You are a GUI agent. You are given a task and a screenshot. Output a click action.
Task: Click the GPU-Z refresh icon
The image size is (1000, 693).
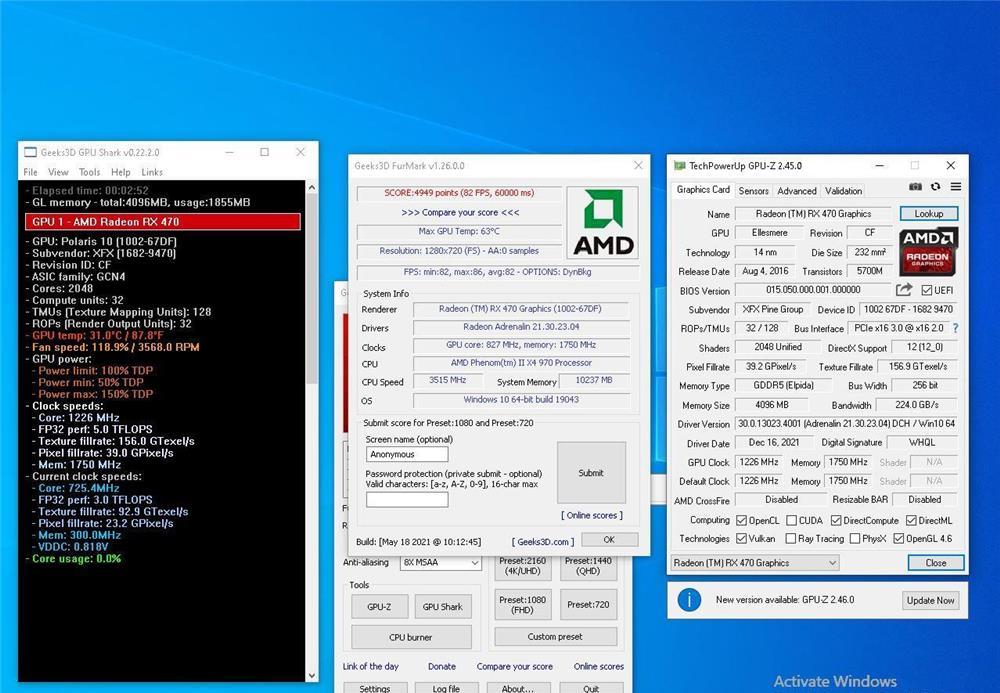point(935,187)
